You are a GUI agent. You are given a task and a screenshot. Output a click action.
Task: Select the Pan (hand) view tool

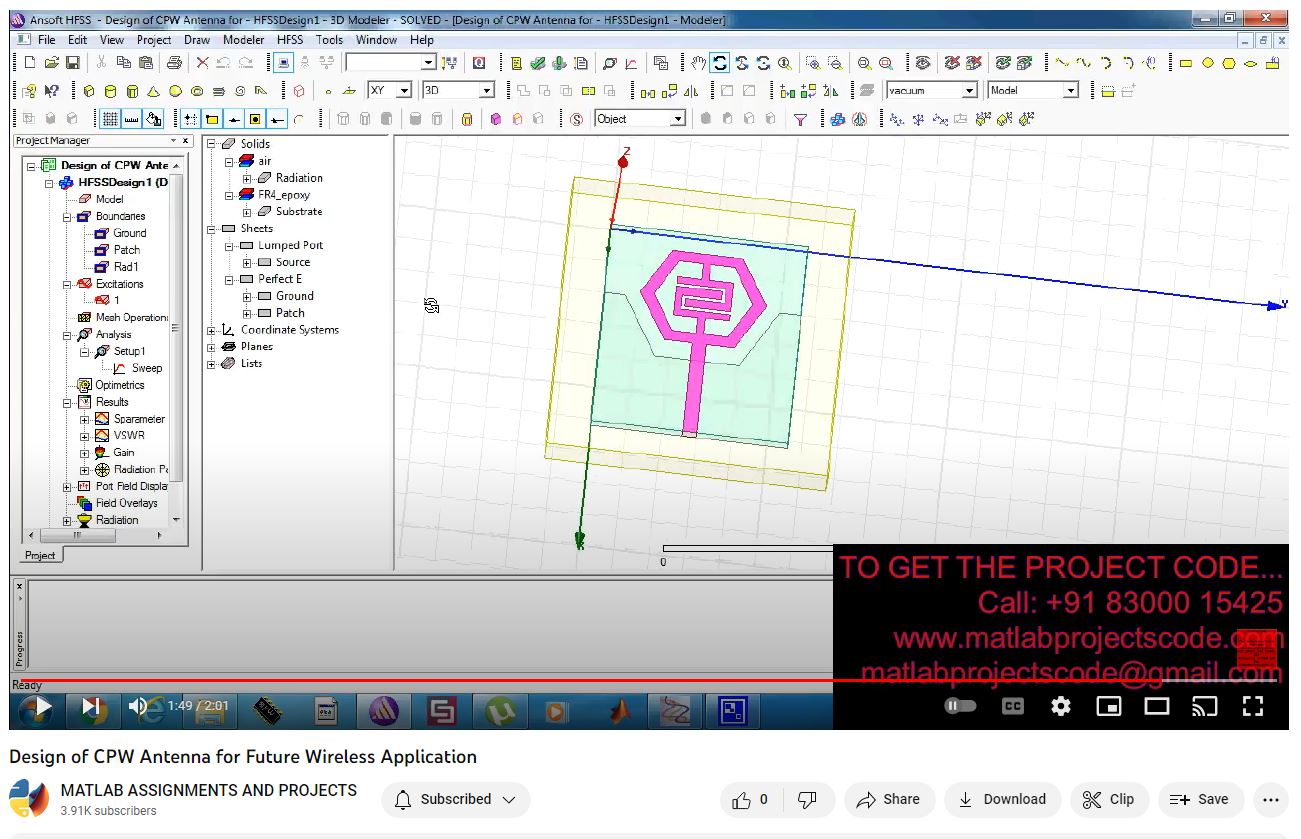pyautogui.click(x=698, y=63)
